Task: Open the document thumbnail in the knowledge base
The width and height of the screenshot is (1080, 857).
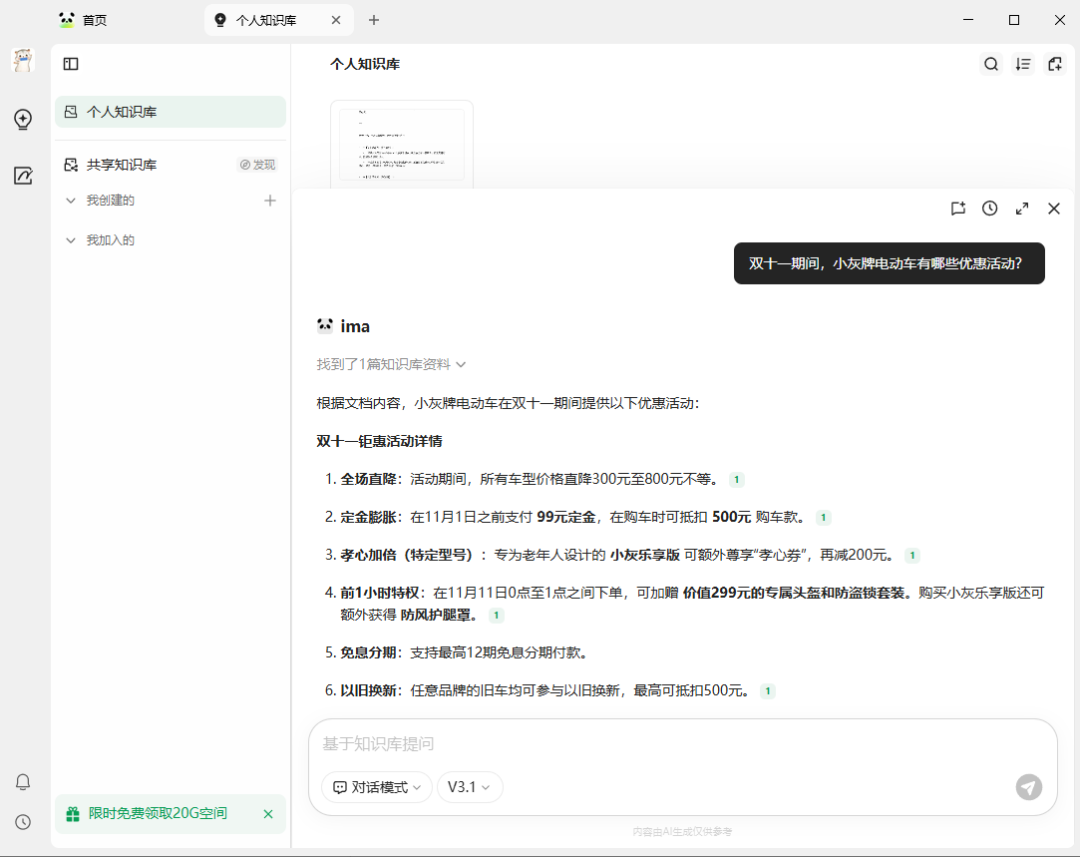Action: pos(402,143)
